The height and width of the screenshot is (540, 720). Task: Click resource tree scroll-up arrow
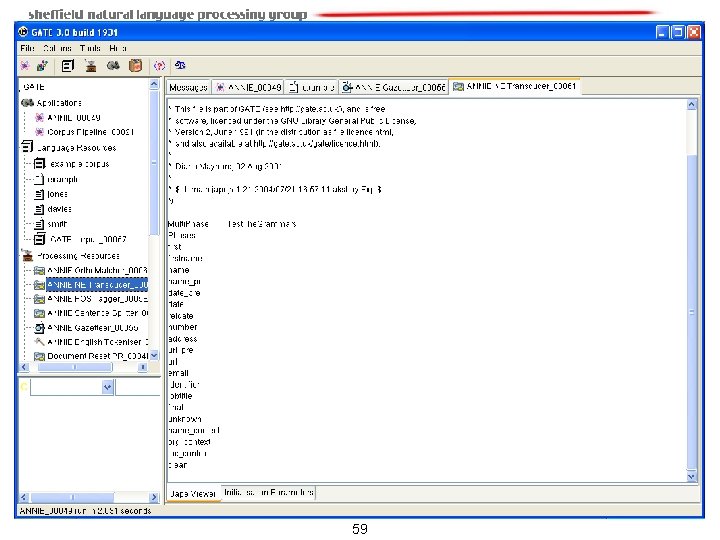[x=154, y=84]
